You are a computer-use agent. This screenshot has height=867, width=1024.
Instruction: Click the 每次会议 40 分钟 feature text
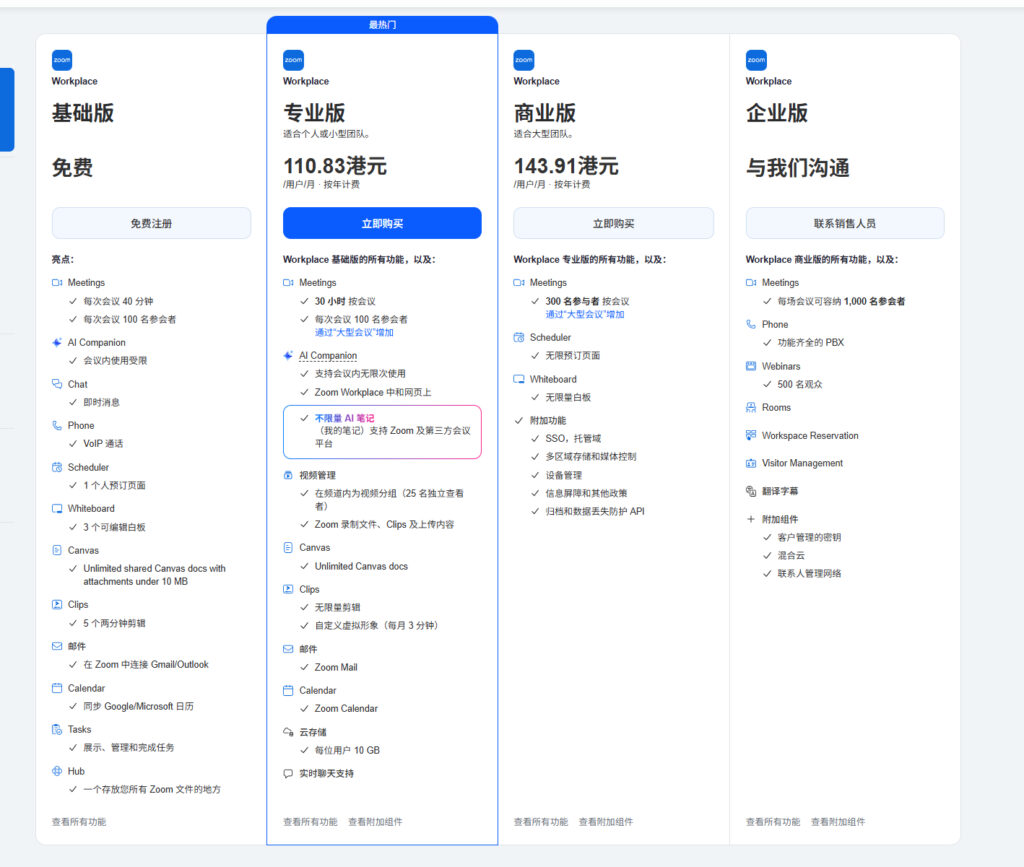[118, 301]
